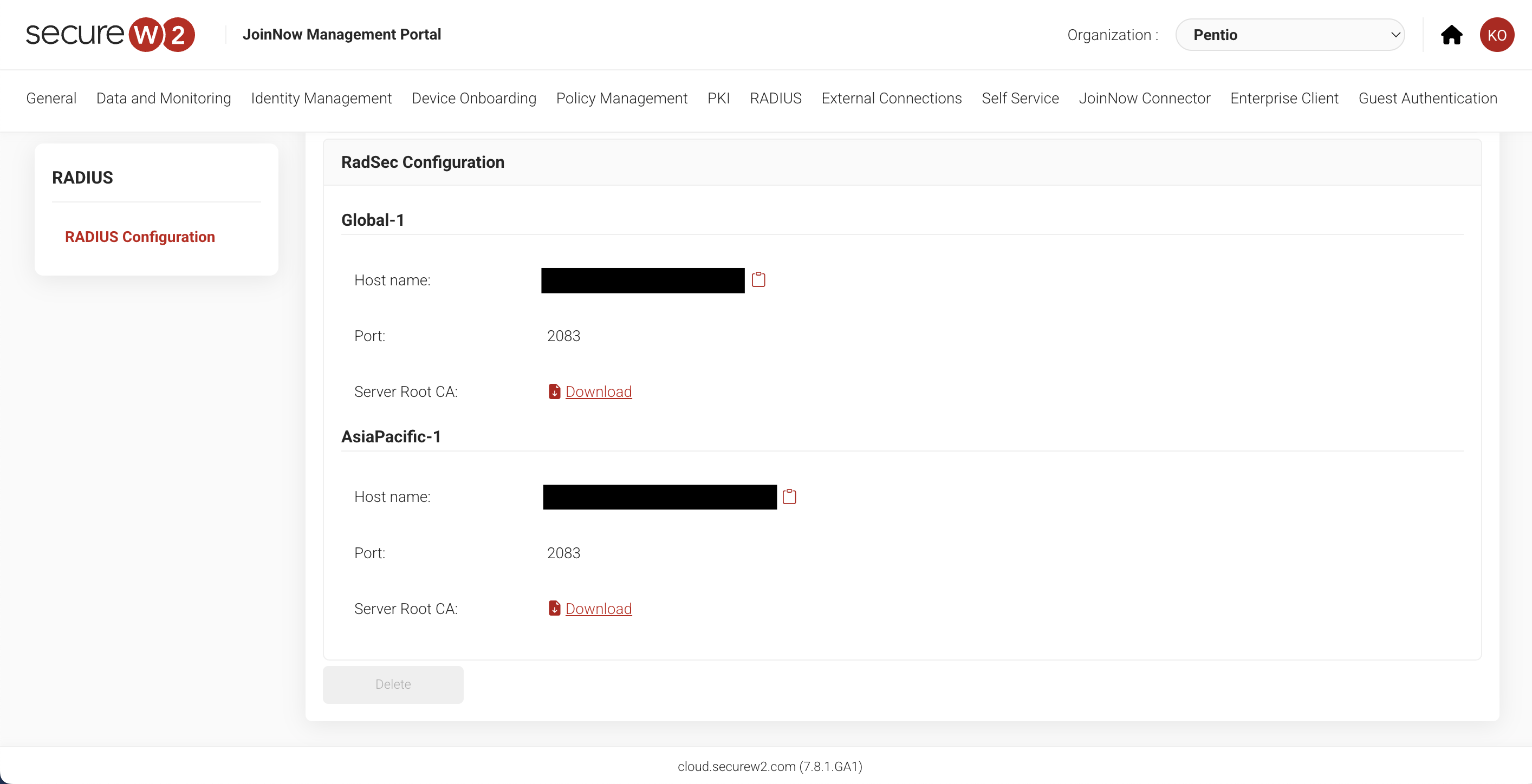The width and height of the screenshot is (1532, 784).
Task: Download the Global-1 Server Root CA
Action: [598, 391]
